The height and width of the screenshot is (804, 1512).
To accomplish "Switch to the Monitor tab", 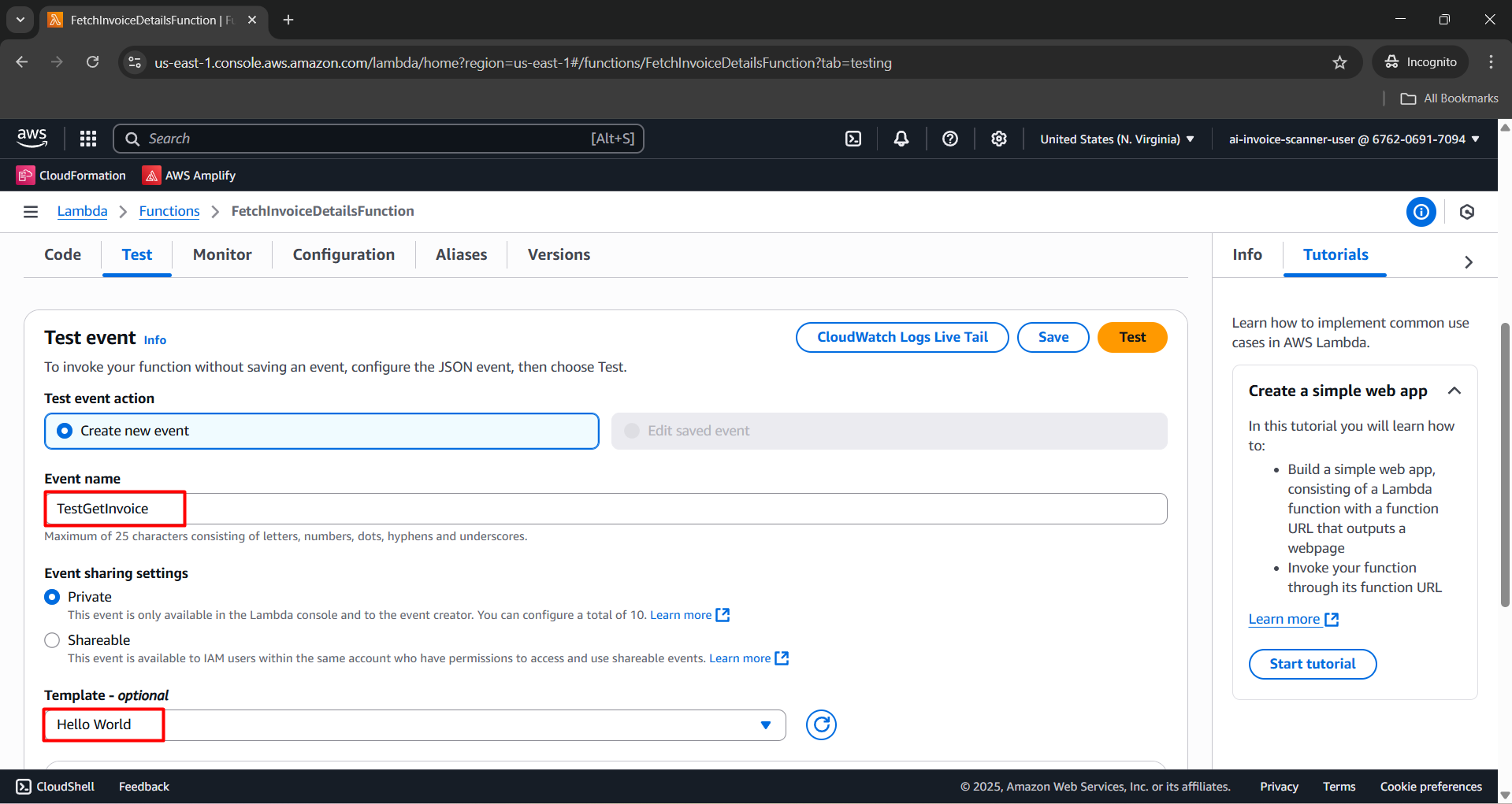I will pyautogui.click(x=222, y=254).
